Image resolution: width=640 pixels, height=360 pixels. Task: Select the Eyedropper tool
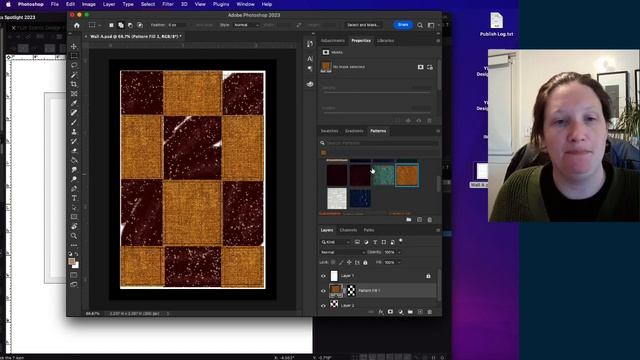pyautogui.click(x=74, y=103)
